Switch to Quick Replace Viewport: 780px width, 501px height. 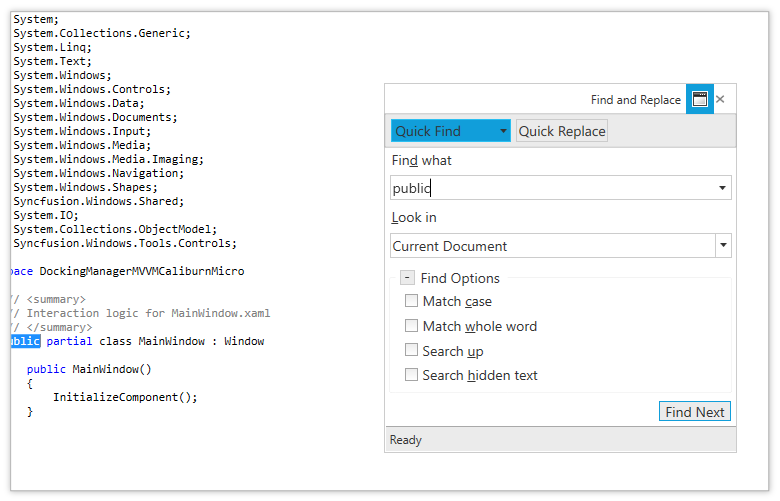561,131
